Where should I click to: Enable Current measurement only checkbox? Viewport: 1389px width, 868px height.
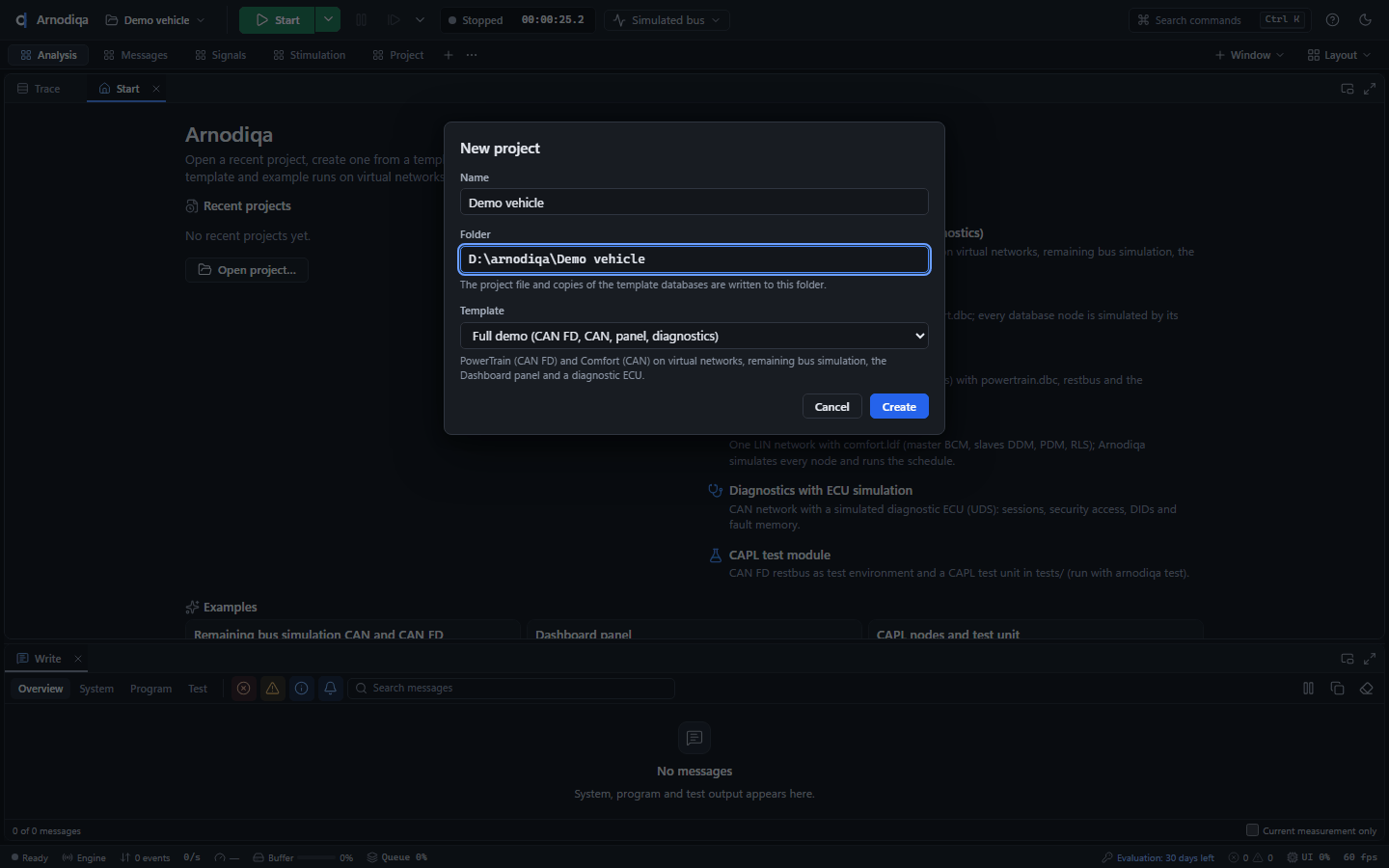click(1252, 830)
